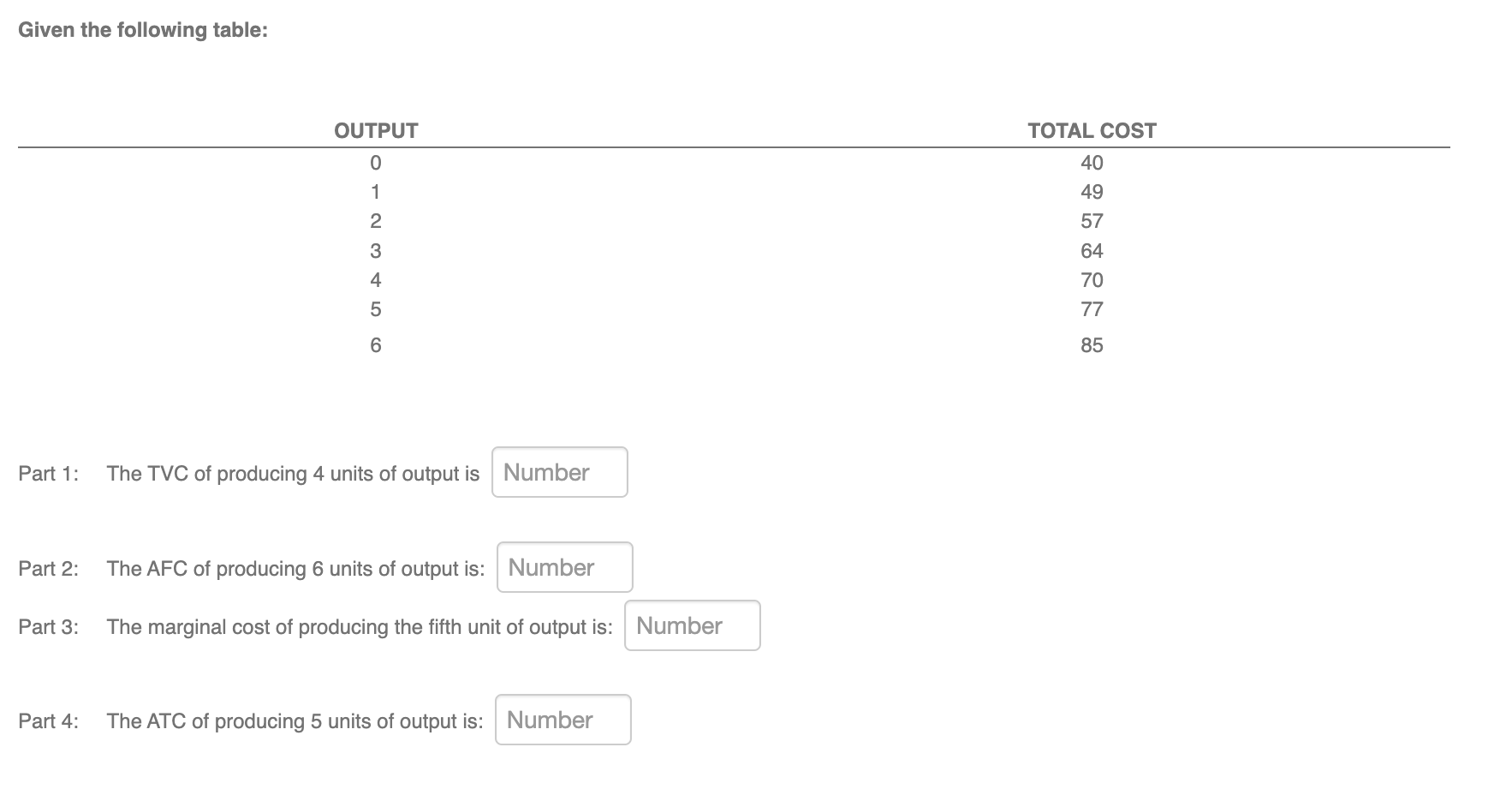Select the Part 3 label text
1512x807 pixels.
point(49,626)
